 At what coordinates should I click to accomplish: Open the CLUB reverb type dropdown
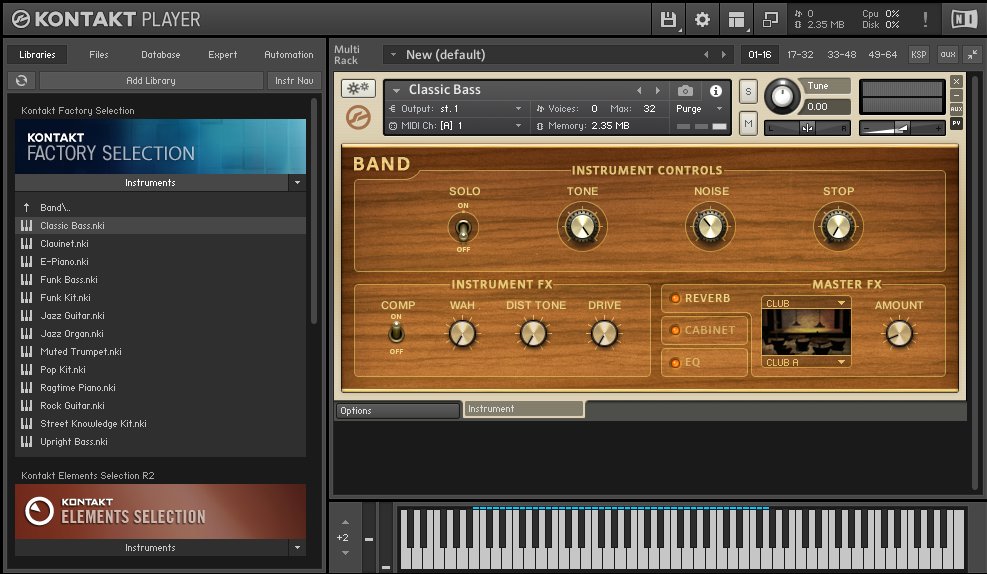(x=806, y=303)
